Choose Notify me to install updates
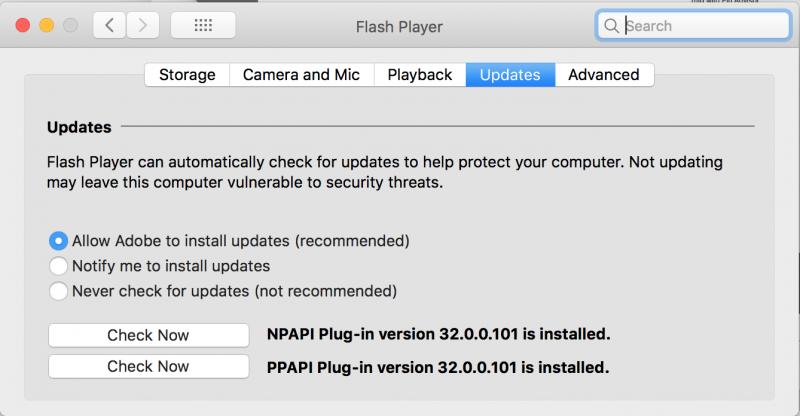Screen dimensions: 800x416 pos(59,266)
